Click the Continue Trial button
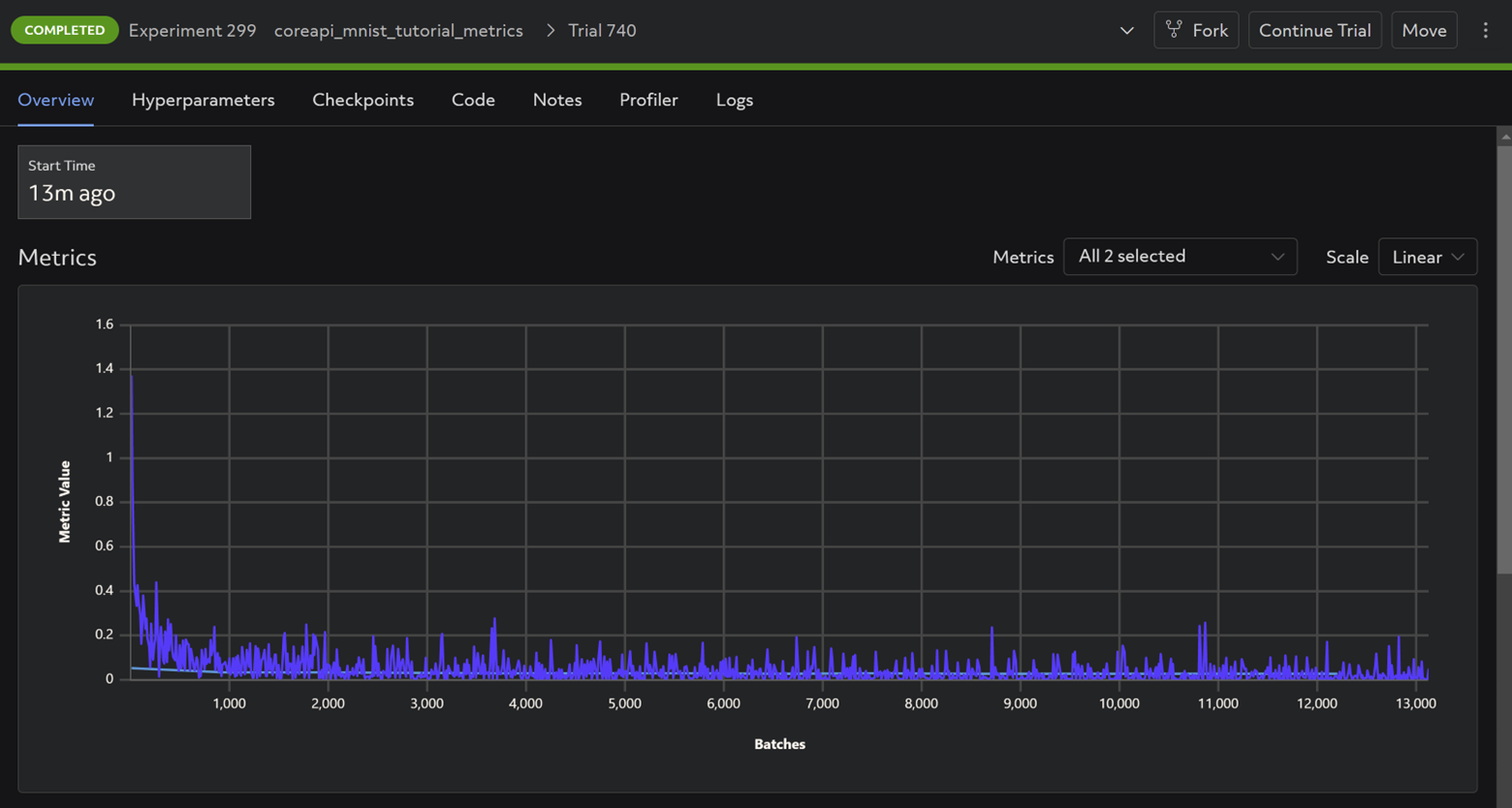1512x808 pixels. 1314,30
